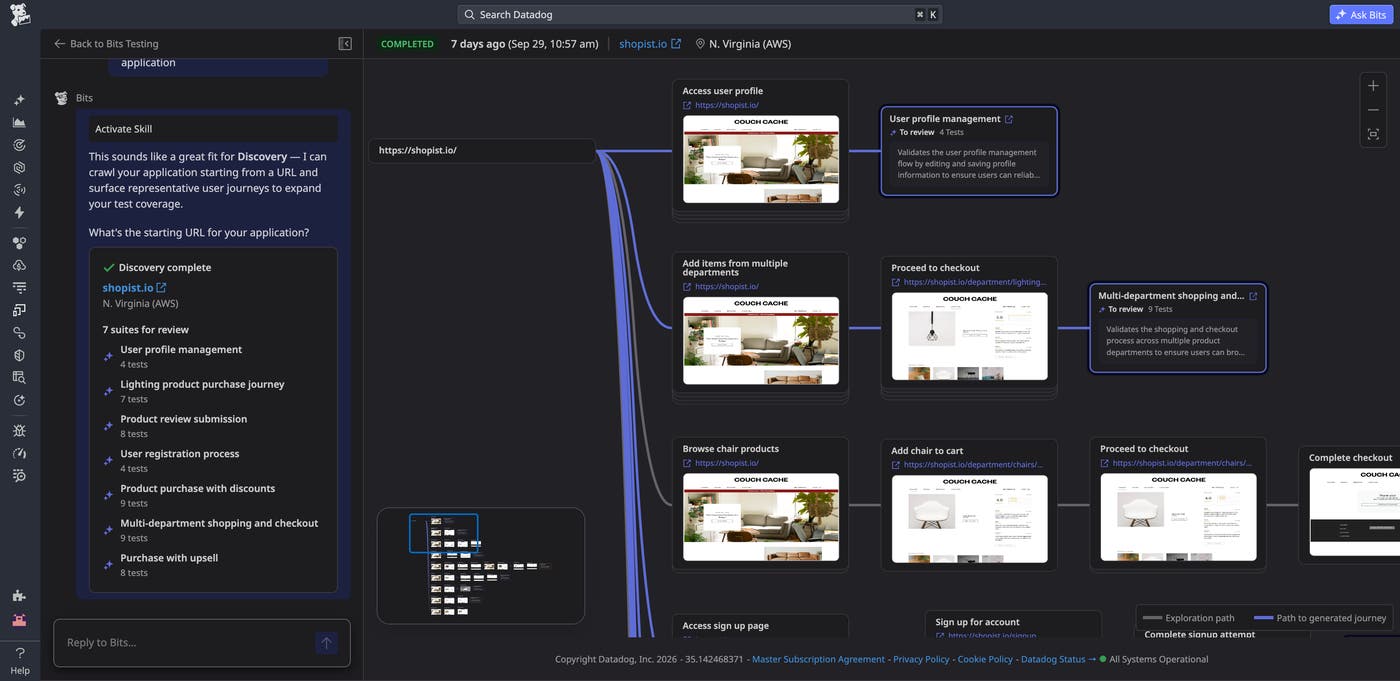The height and width of the screenshot is (681, 1400).
Task: Click the bug sidebar icon
Action: click(x=19, y=430)
